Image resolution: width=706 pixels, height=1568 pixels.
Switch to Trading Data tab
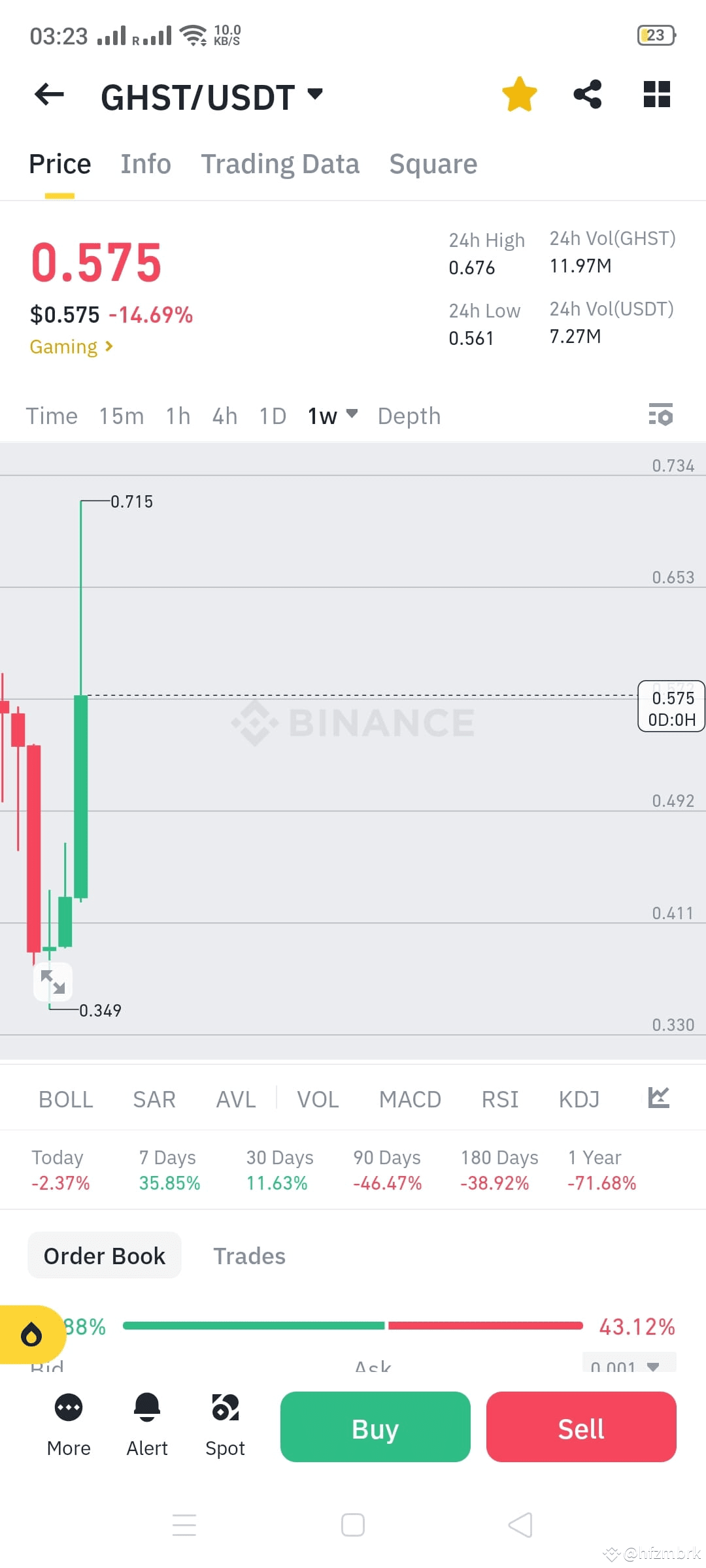pos(280,164)
